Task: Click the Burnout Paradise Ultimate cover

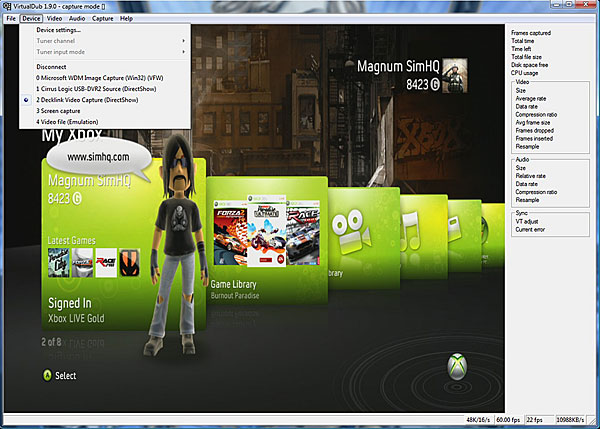Action: (267, 231)
